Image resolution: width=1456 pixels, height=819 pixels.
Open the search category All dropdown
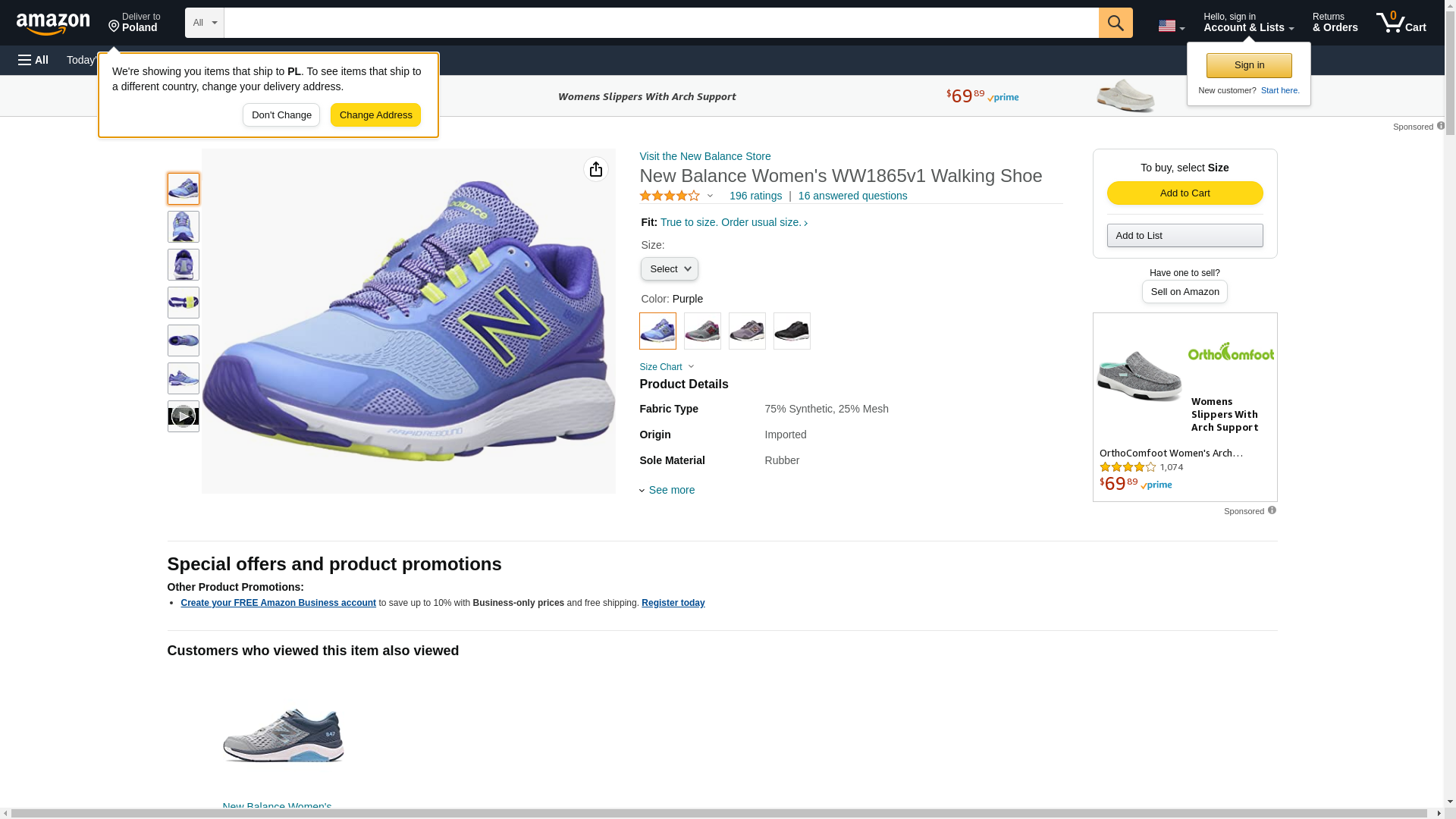click(205, 23)
